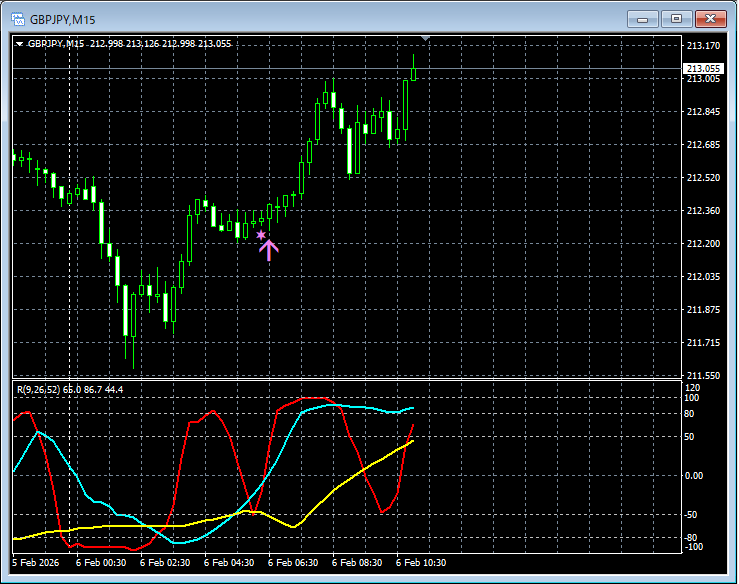
Task: Click the -50 indicator scale value
Action: click(x=691, y=515)
